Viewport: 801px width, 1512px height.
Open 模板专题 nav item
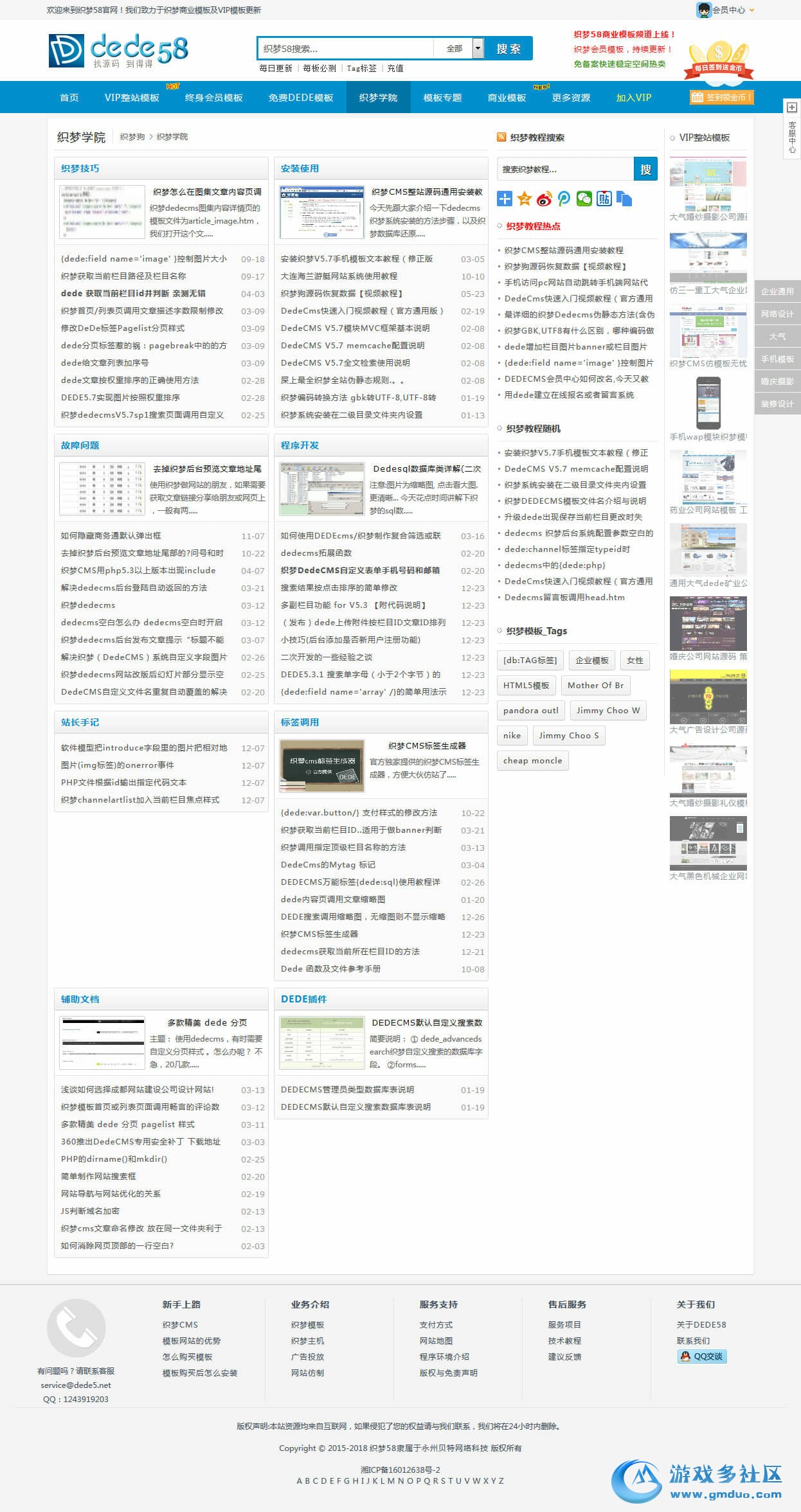(x=442, y=98)
